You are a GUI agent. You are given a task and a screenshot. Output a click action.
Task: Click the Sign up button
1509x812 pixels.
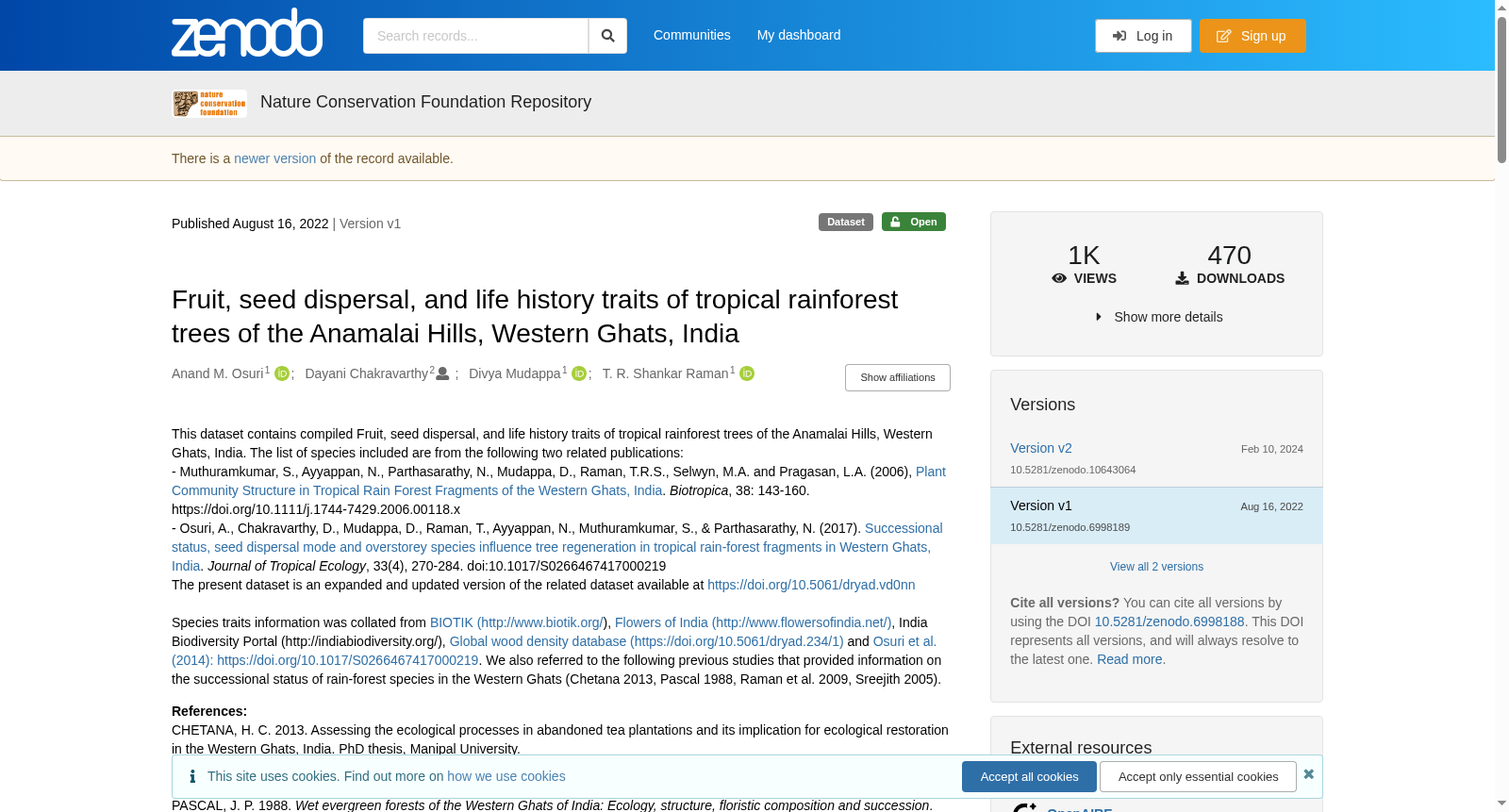(x=1252, y=36)
